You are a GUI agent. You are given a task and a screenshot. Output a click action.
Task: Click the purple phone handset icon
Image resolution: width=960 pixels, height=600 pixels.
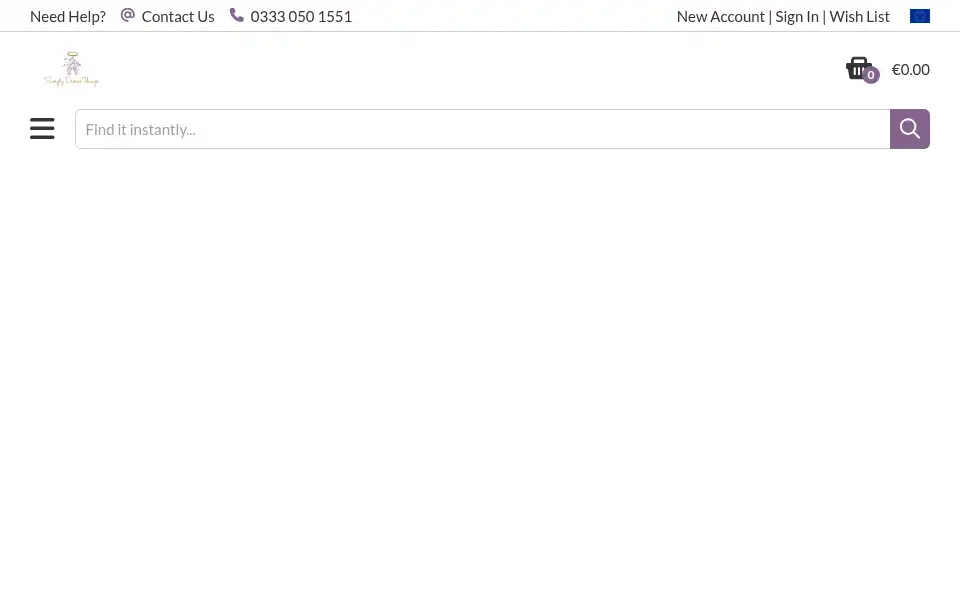click(236, 15)
